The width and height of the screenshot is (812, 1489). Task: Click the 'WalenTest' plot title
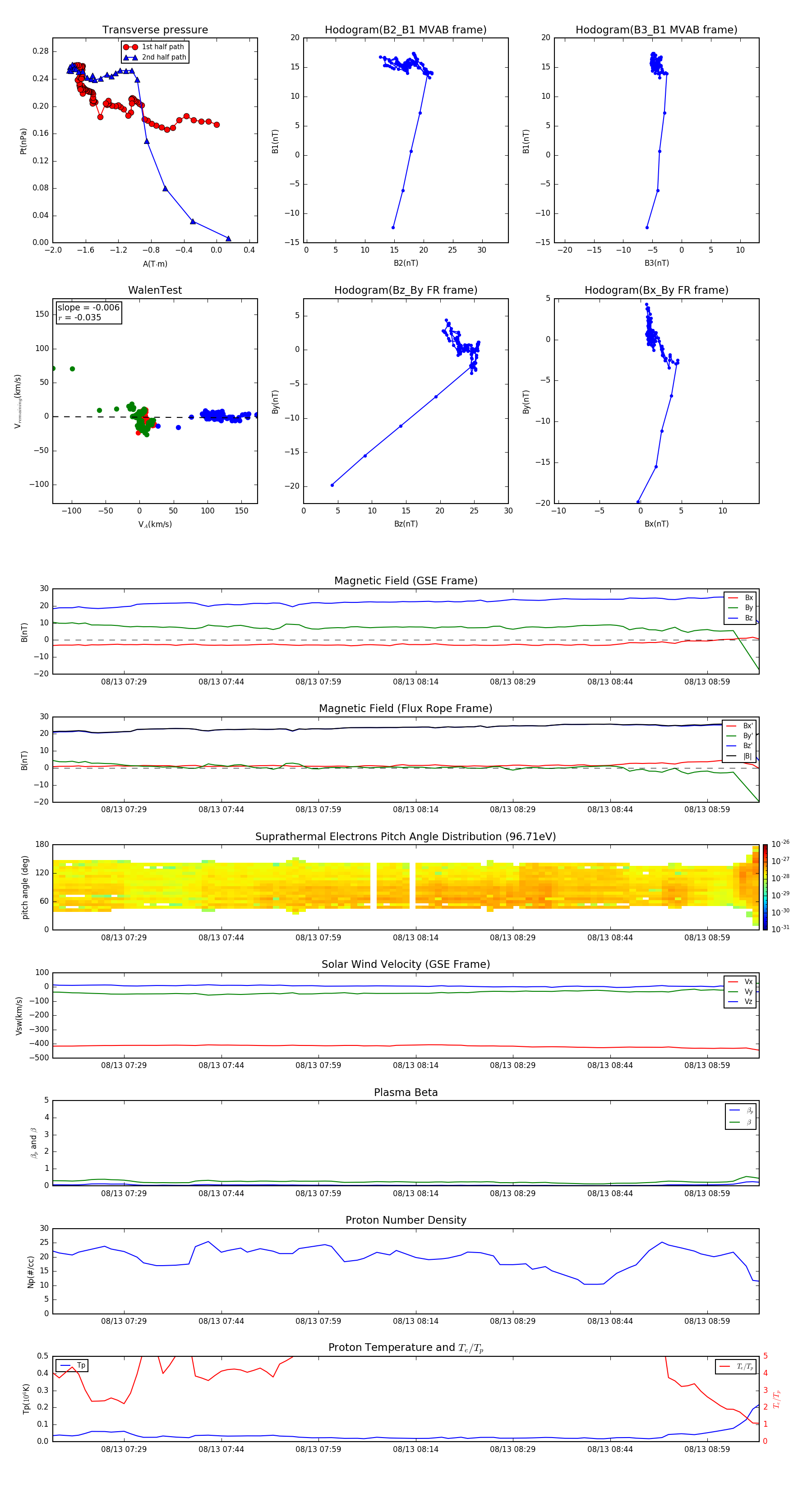point(155,290)
